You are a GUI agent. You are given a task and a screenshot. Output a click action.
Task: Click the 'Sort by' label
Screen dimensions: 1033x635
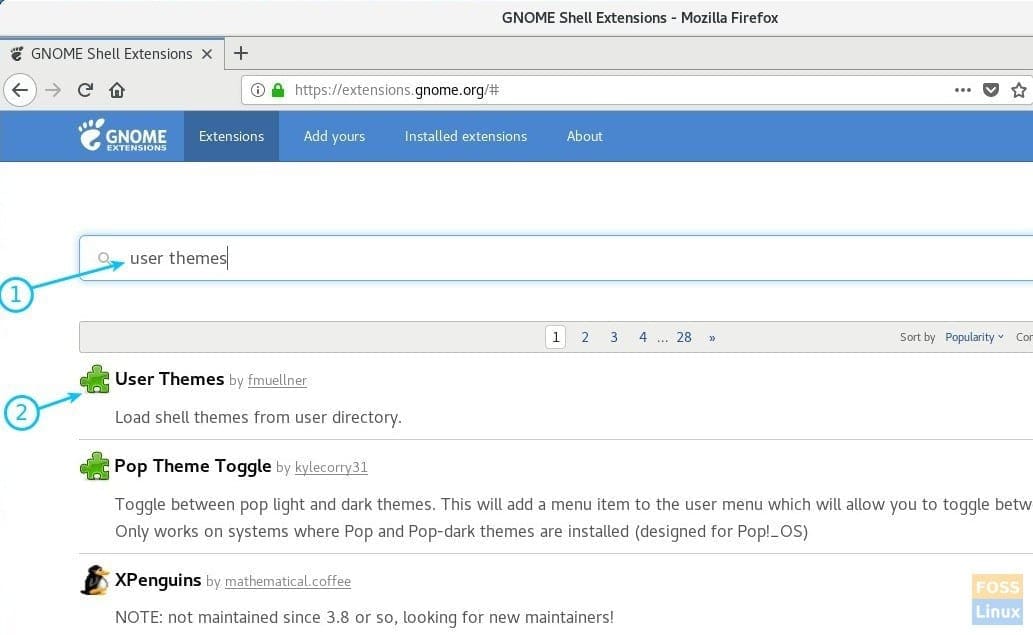(917, 337)
